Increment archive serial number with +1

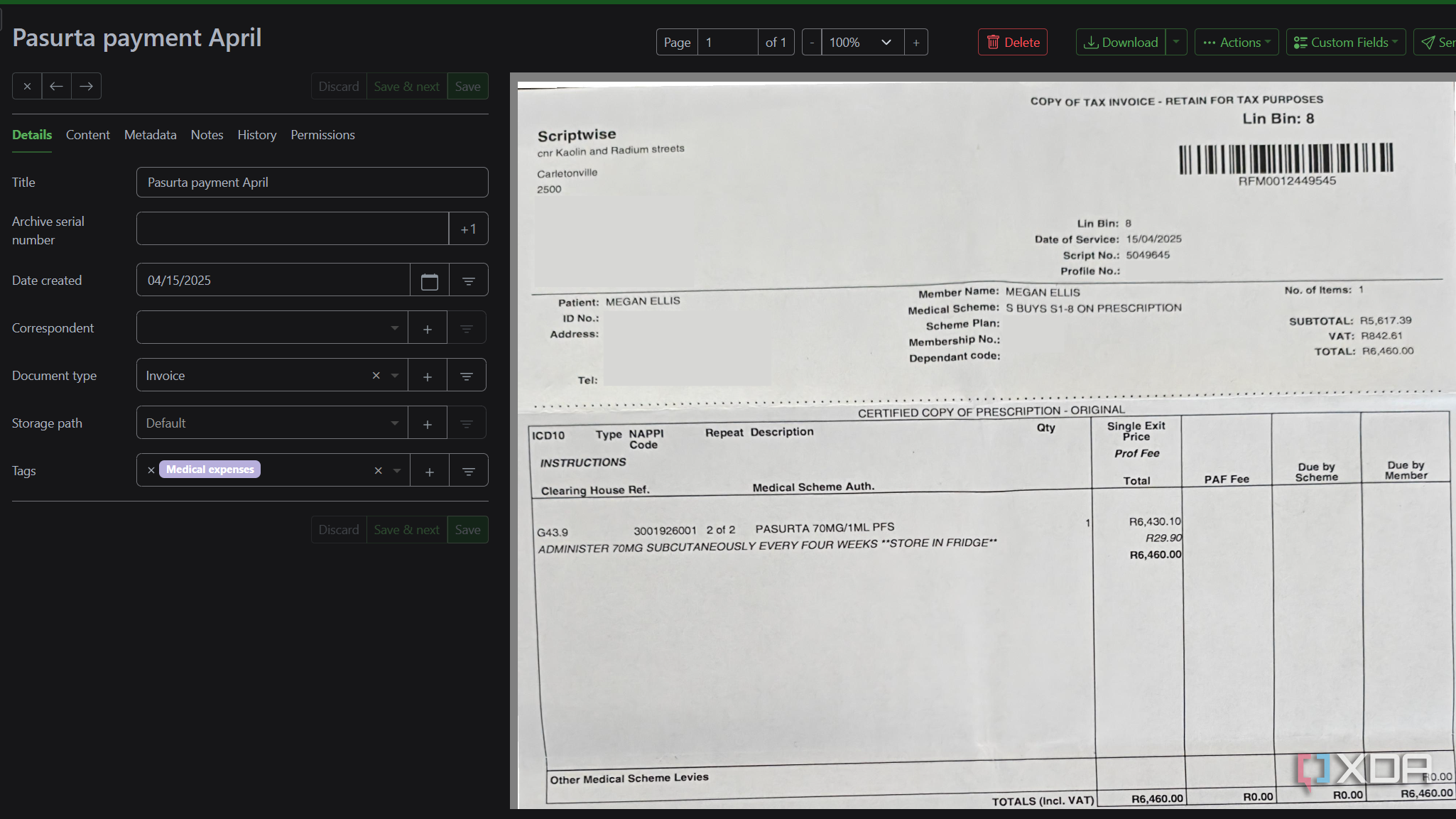[468, 229]
